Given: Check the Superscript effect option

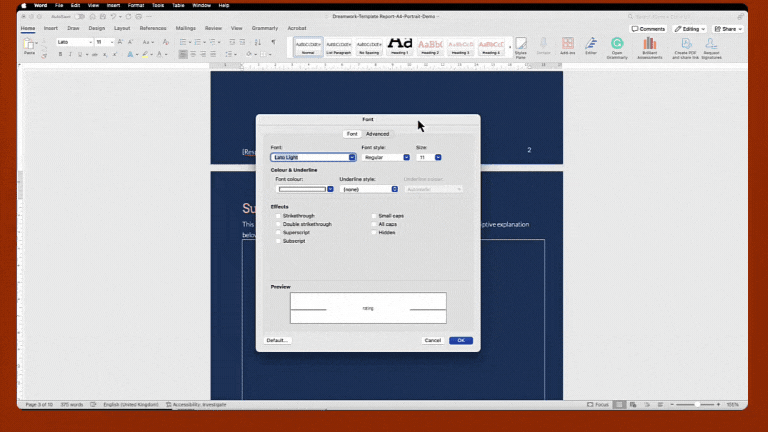Looking at the screenshot, I should tap(278, 233).
